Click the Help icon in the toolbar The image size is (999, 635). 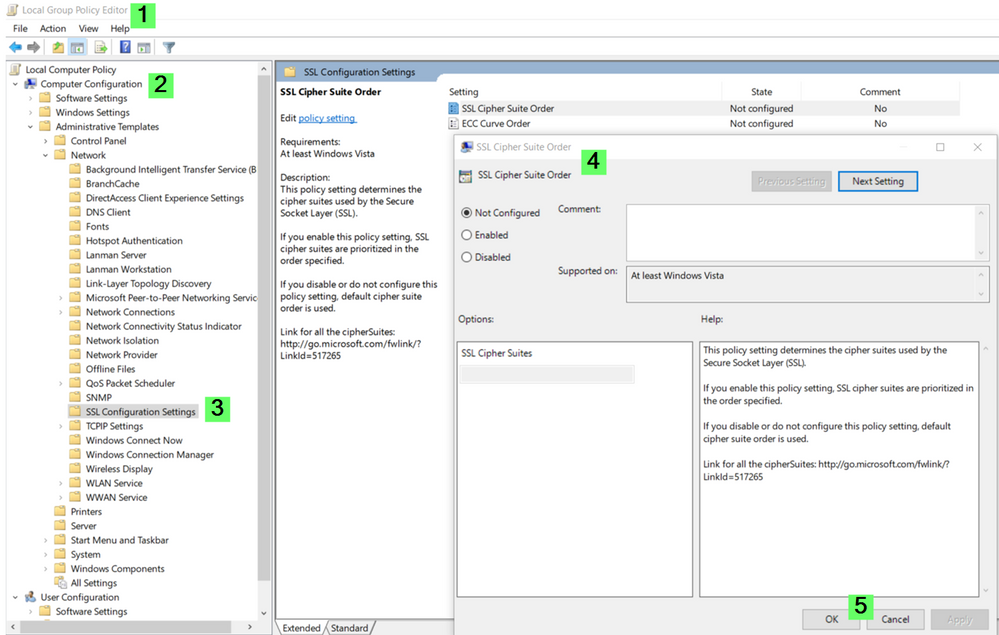124,47
